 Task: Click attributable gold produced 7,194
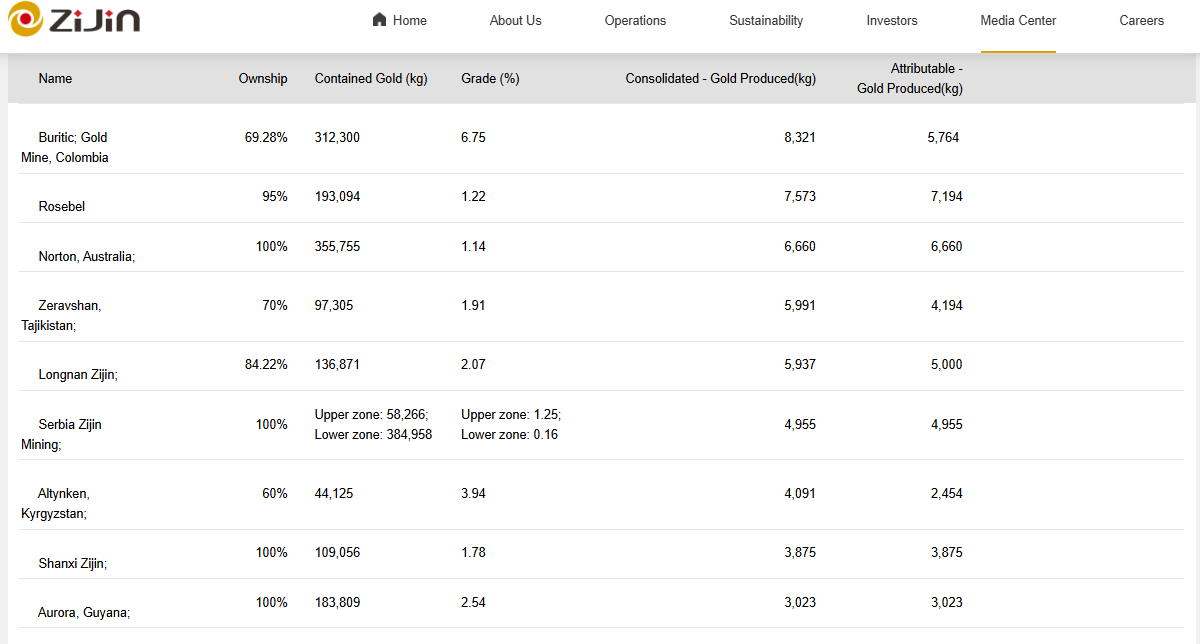point(947,196)
